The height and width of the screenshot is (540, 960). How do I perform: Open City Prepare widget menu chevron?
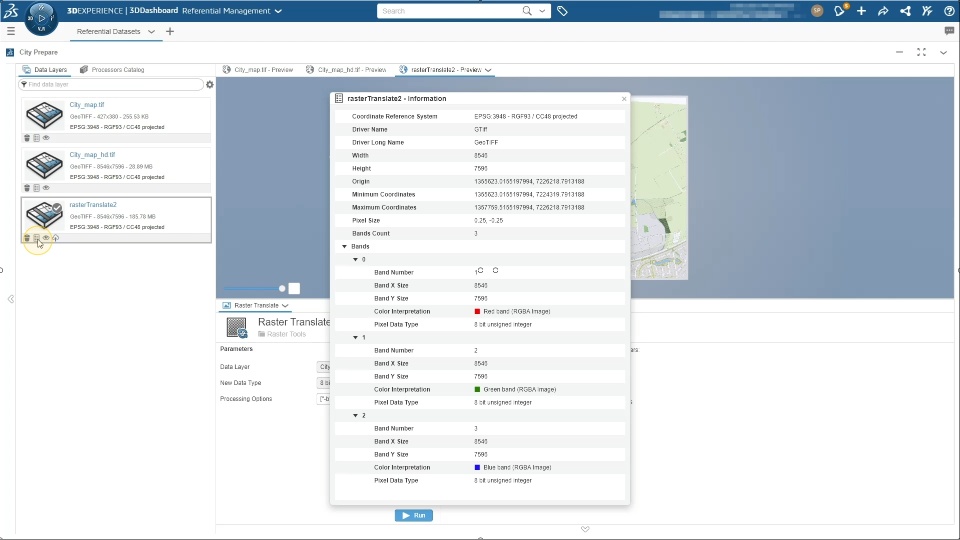tap(943, 52)
